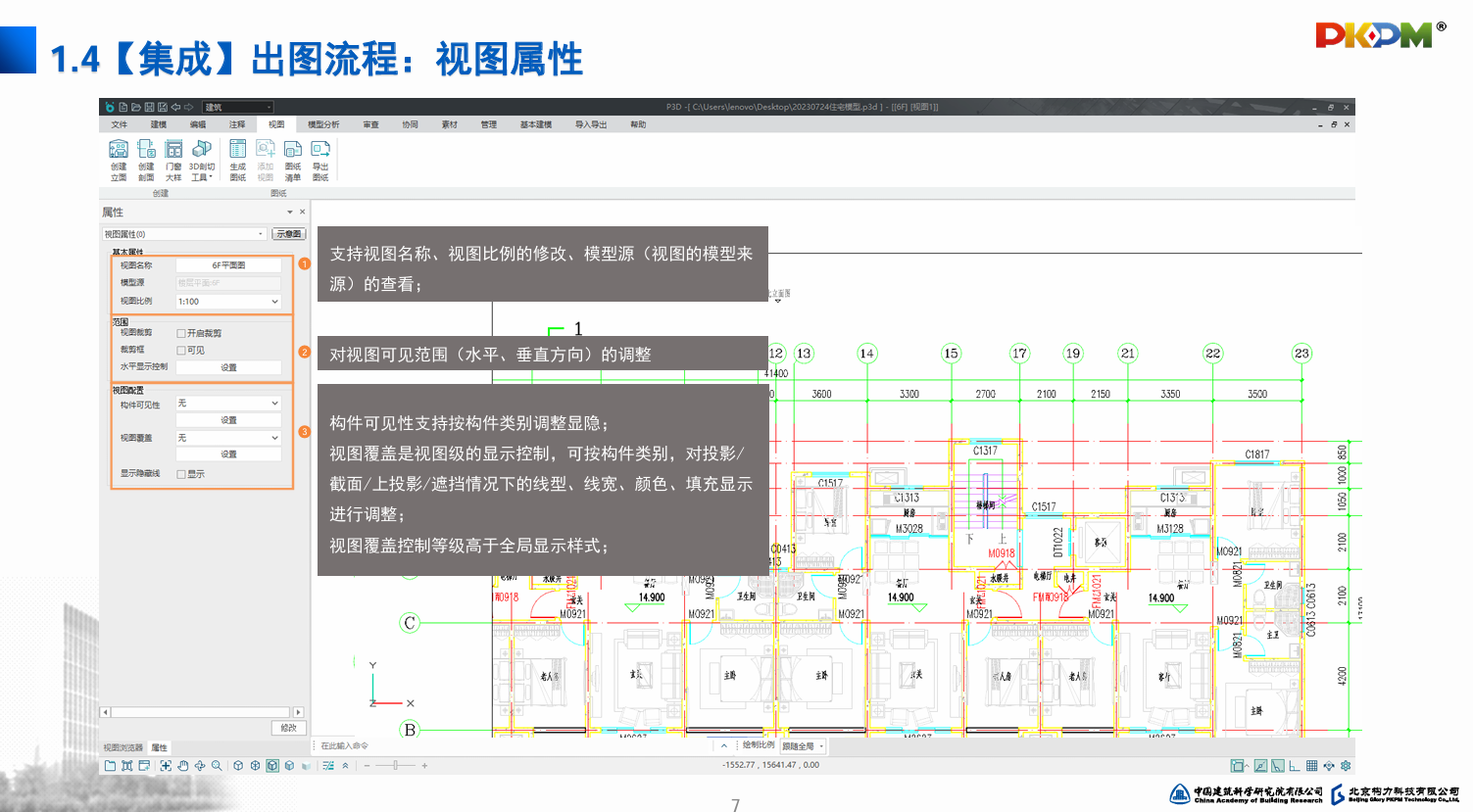Click the 修改 button
Viewport: 1473px width, 812px height.
click(x=289, y=728)
